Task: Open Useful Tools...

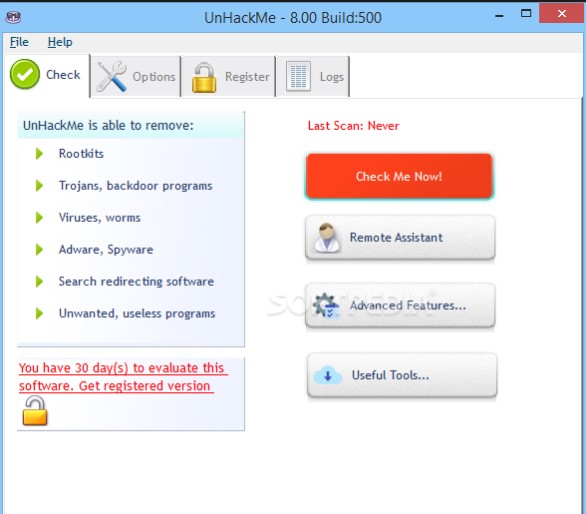Action: (x=402, y=375)
